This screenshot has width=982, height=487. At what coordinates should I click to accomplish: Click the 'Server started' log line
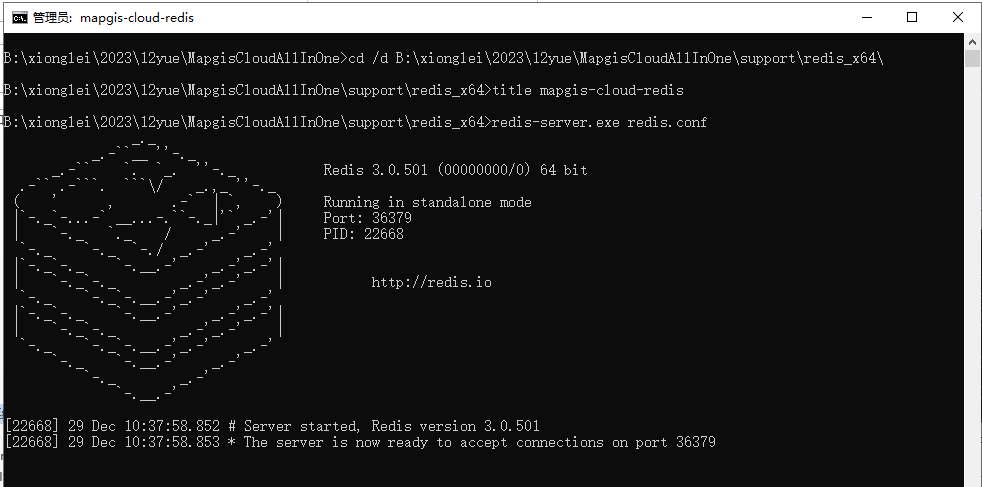click(x=272, y=426)
